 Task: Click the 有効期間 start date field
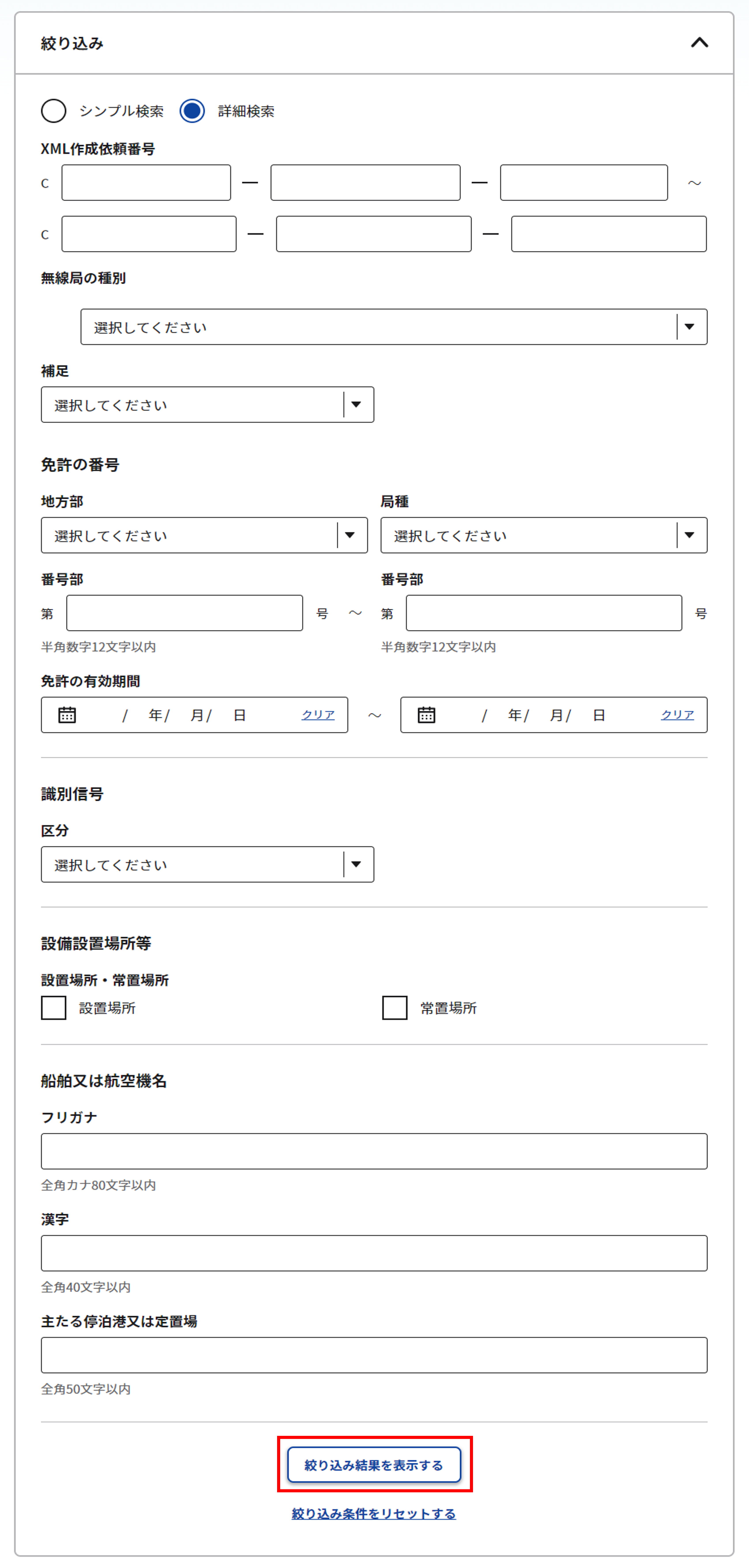click(195, 715)
